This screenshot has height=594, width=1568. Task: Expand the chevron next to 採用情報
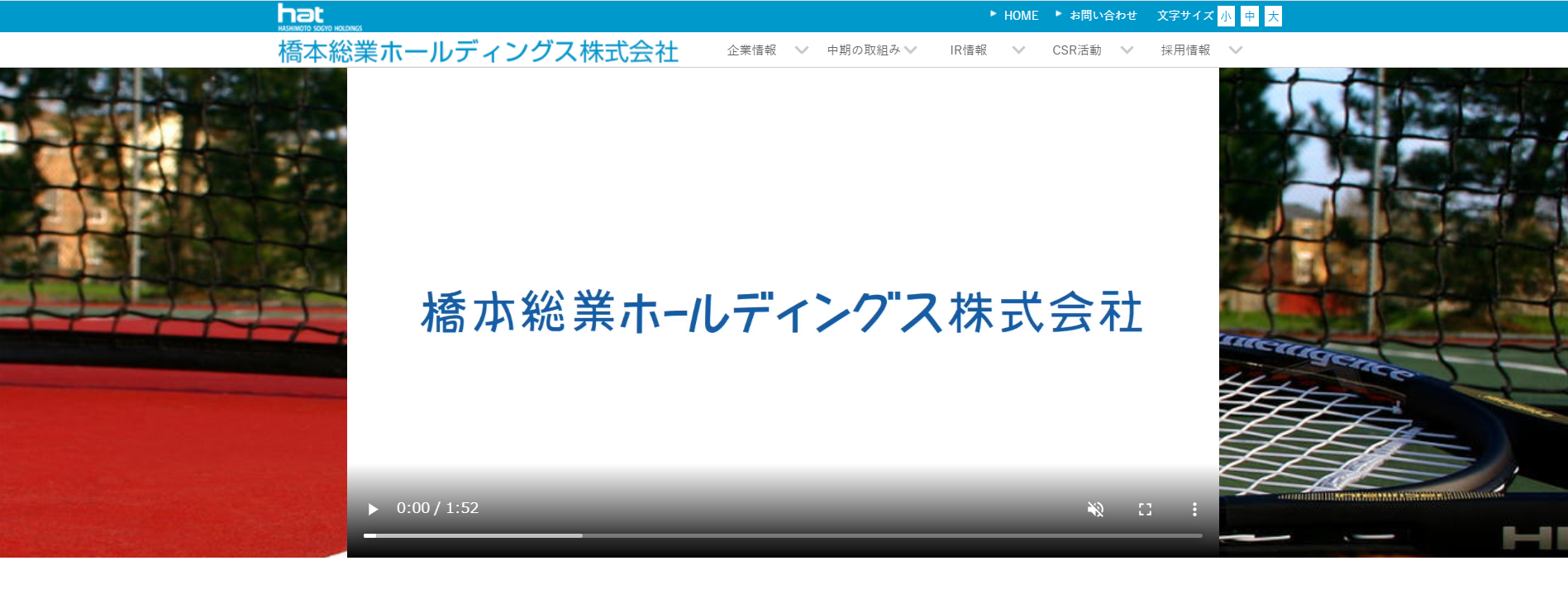[x=1236, y=50]
